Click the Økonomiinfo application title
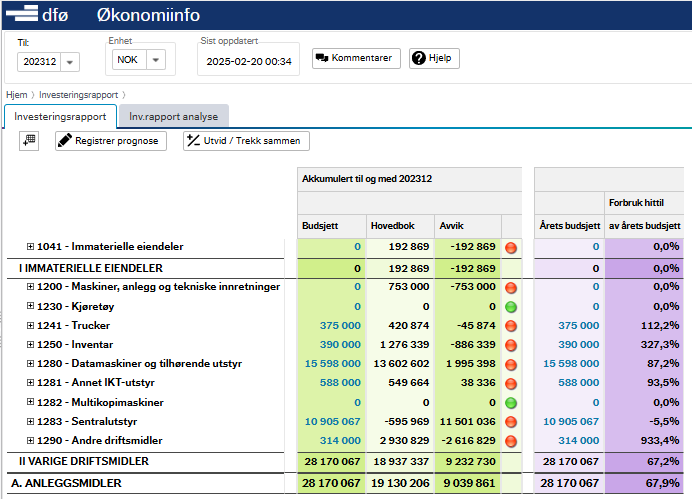692x499 pixels. tap(148, 15)
